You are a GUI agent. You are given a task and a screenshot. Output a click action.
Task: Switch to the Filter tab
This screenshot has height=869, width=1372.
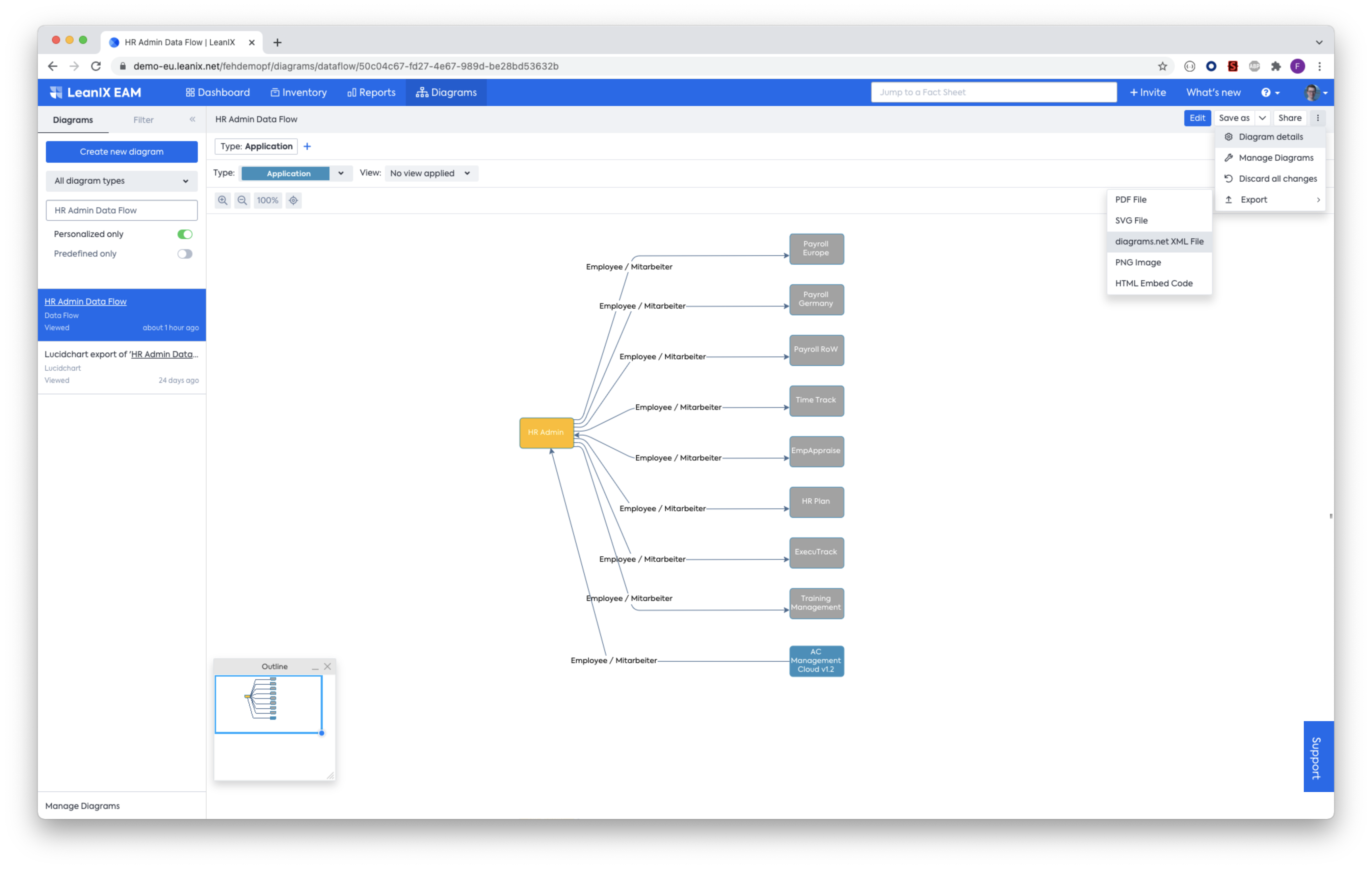143,120
